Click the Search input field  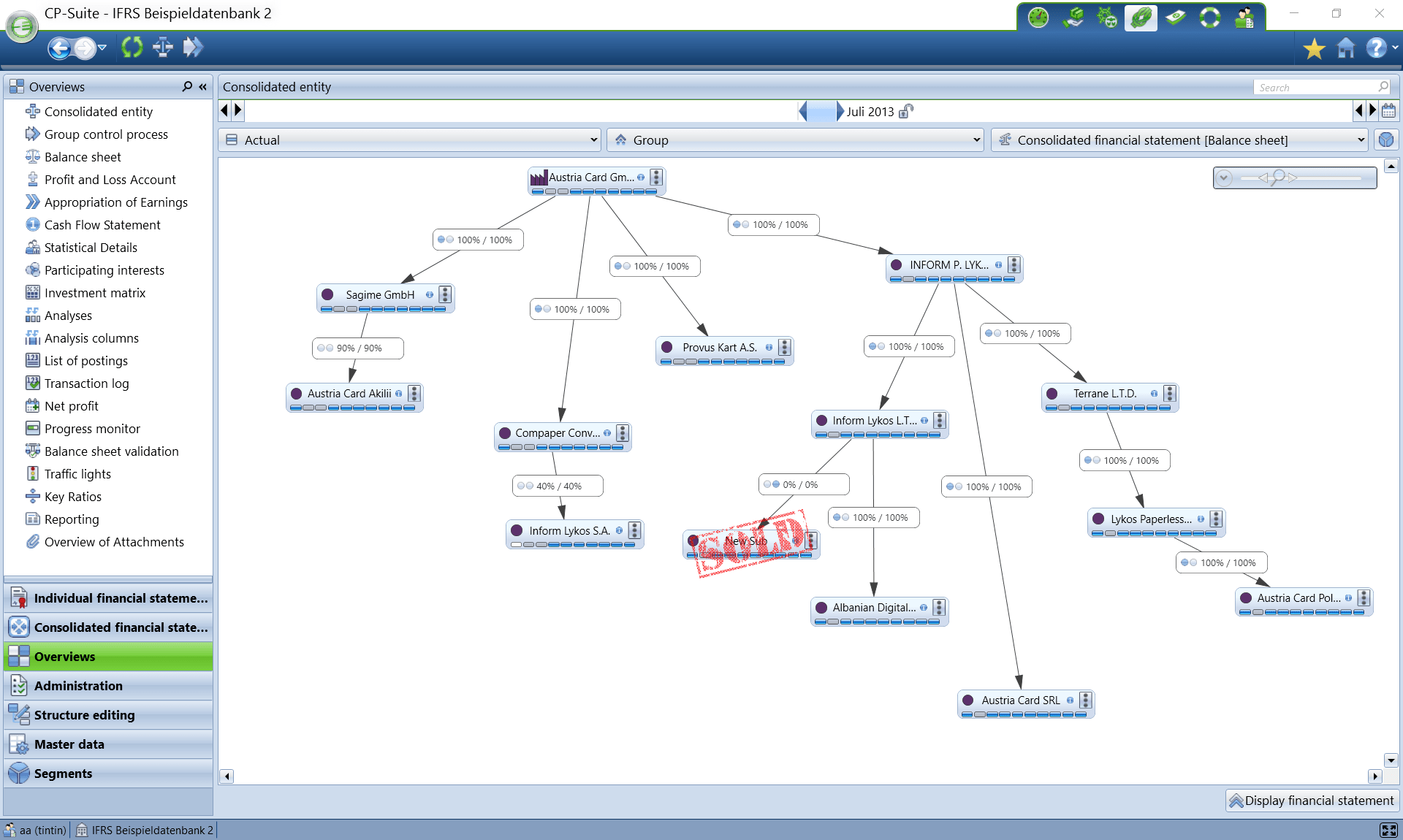[1321, 87]
